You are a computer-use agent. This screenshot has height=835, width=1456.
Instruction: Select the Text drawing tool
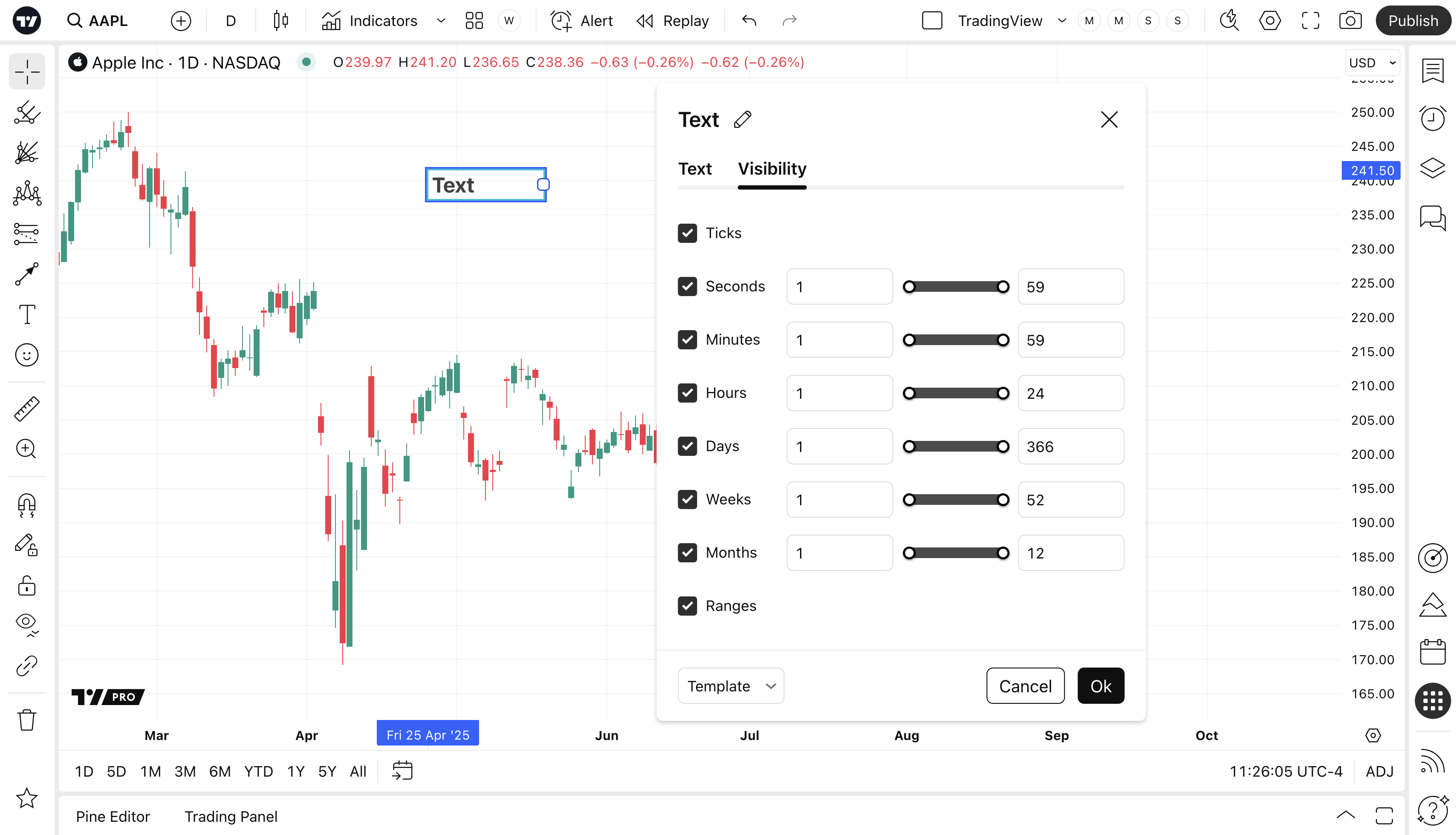coord(27,314)
